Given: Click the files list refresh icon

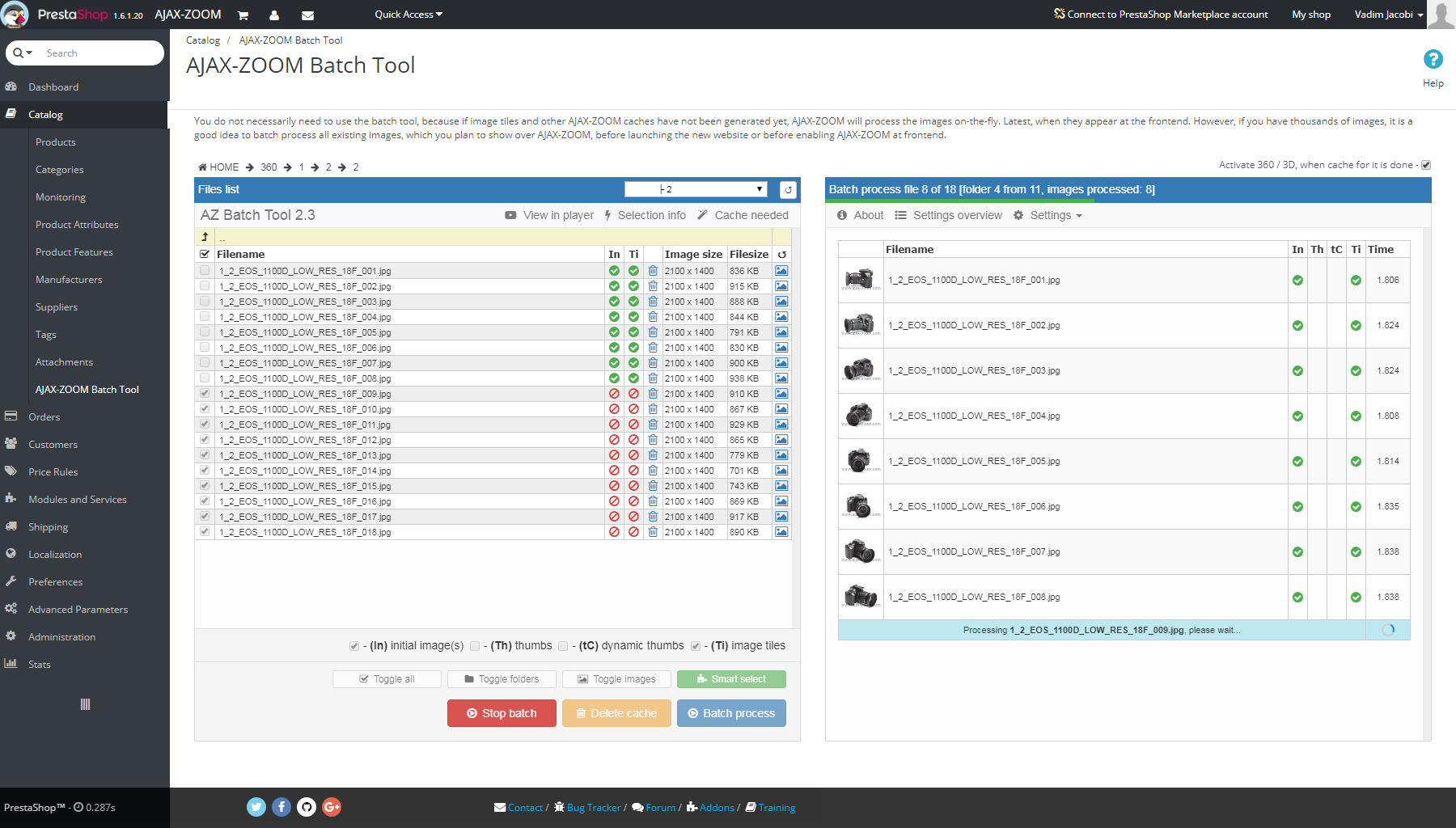Looking at the screenshot, I should coord(788,190).
